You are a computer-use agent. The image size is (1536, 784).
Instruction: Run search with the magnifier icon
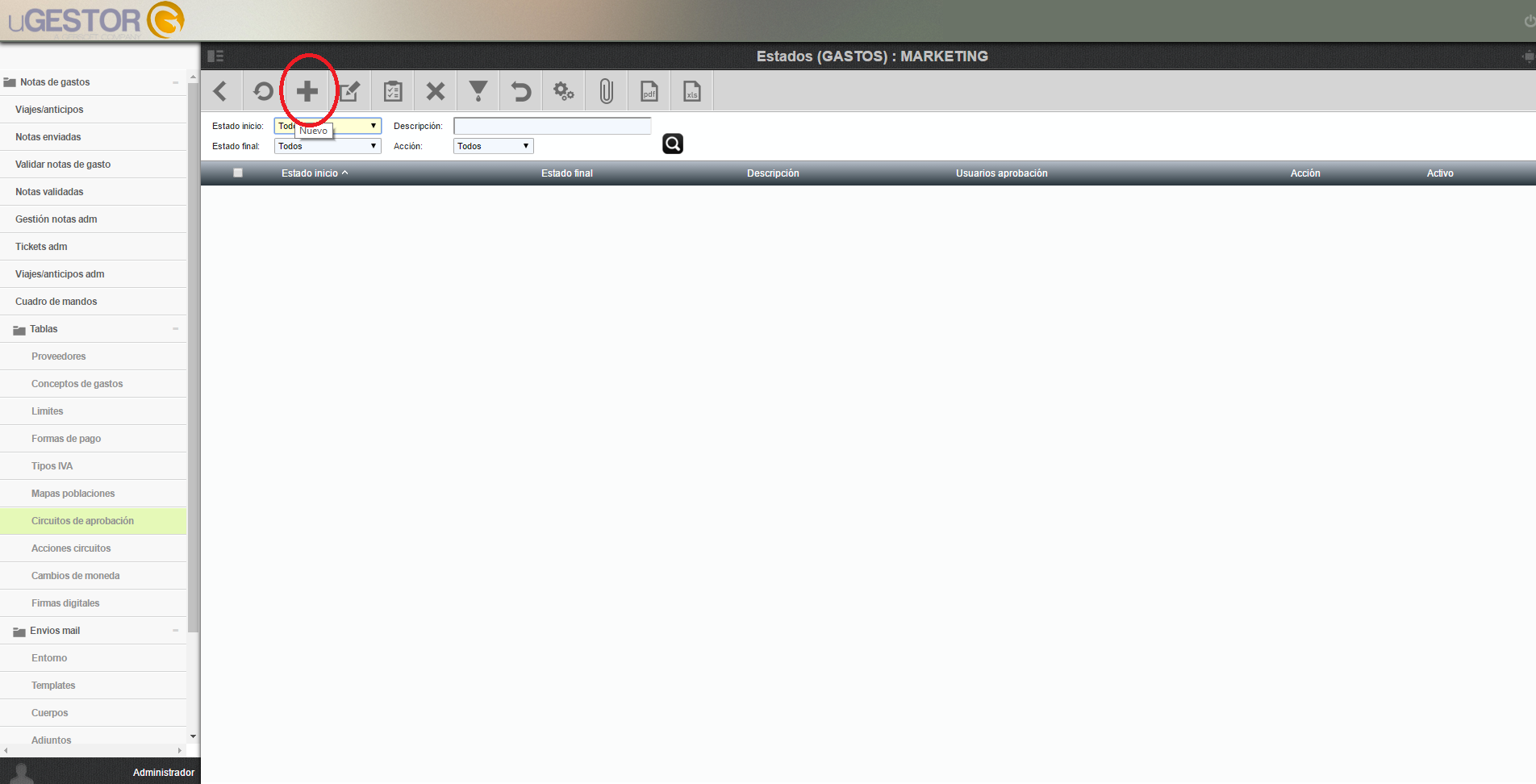click(673, 144)
